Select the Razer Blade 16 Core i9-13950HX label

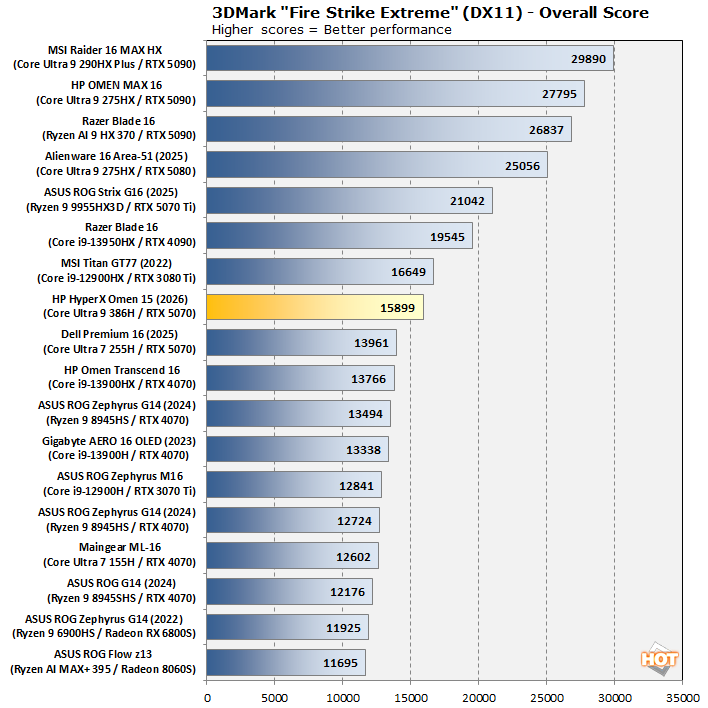121,235
